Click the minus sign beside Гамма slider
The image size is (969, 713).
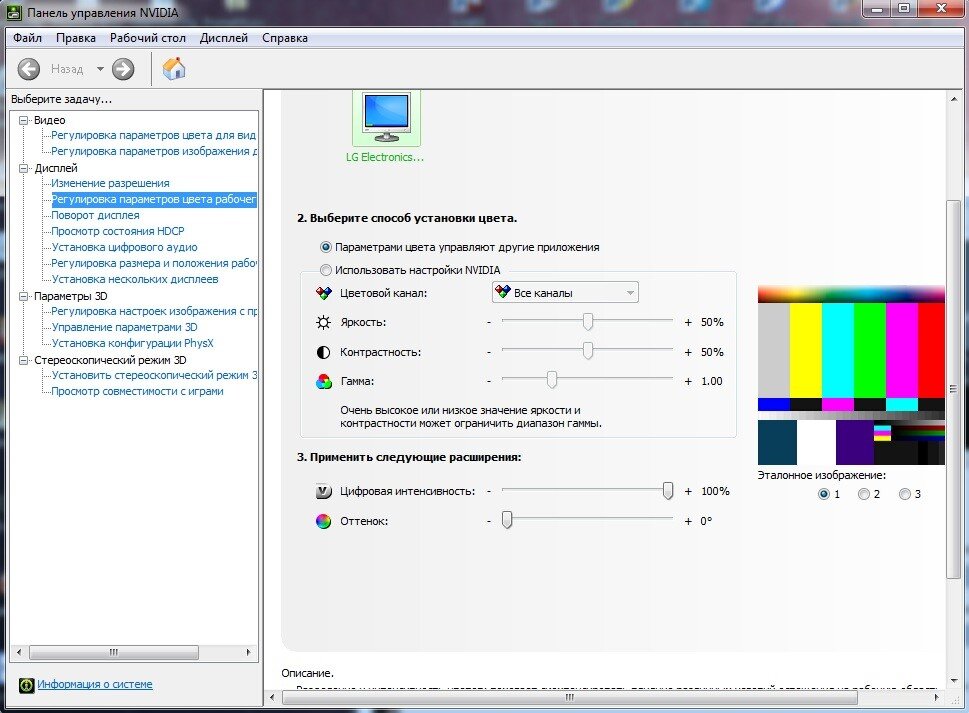pyautogui.click(x=489, y=382)
